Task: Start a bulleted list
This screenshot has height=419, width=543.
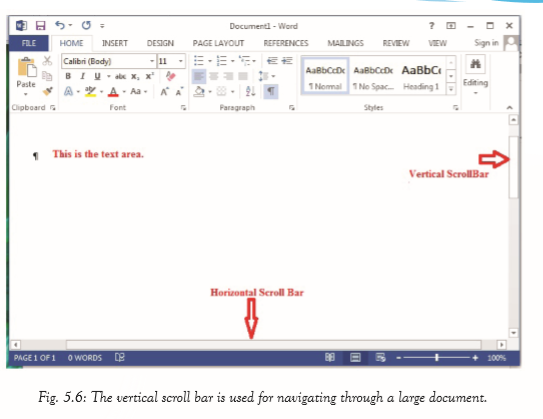Action: click(199, 61)
